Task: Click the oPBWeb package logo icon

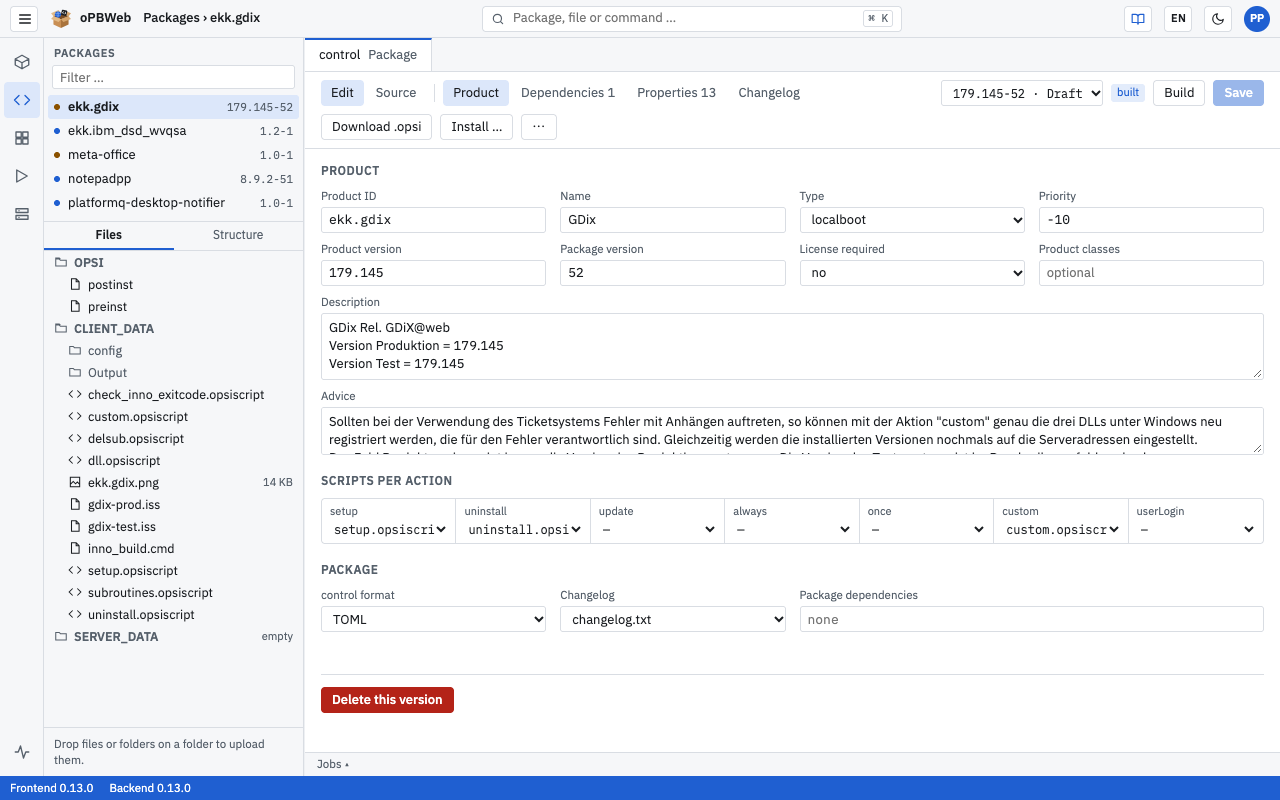Action: [61, 18]
